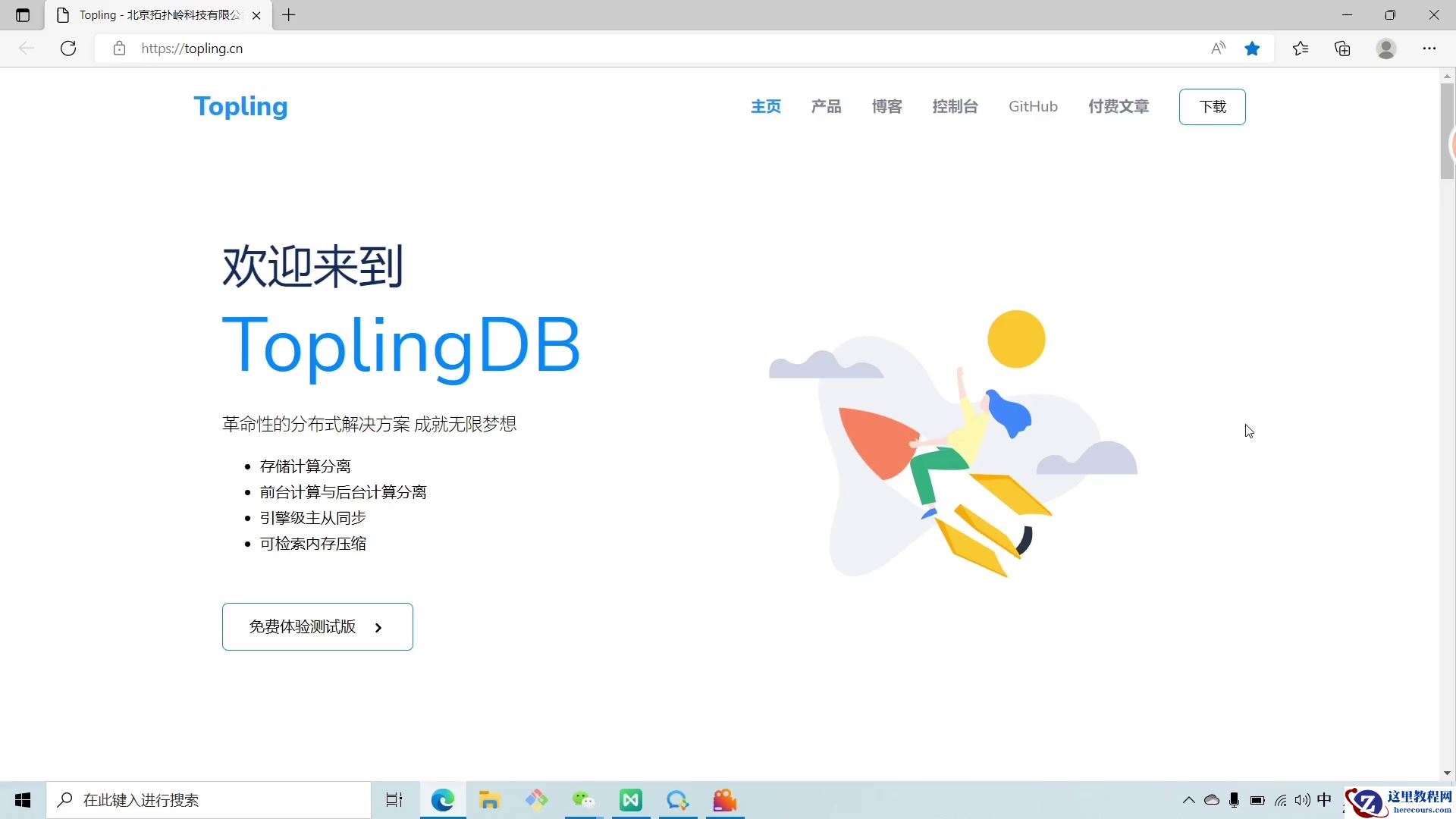This screenshot has width=1456, height=819.
Task: Open the tab actions menu icon
Action: pos(23,15)
